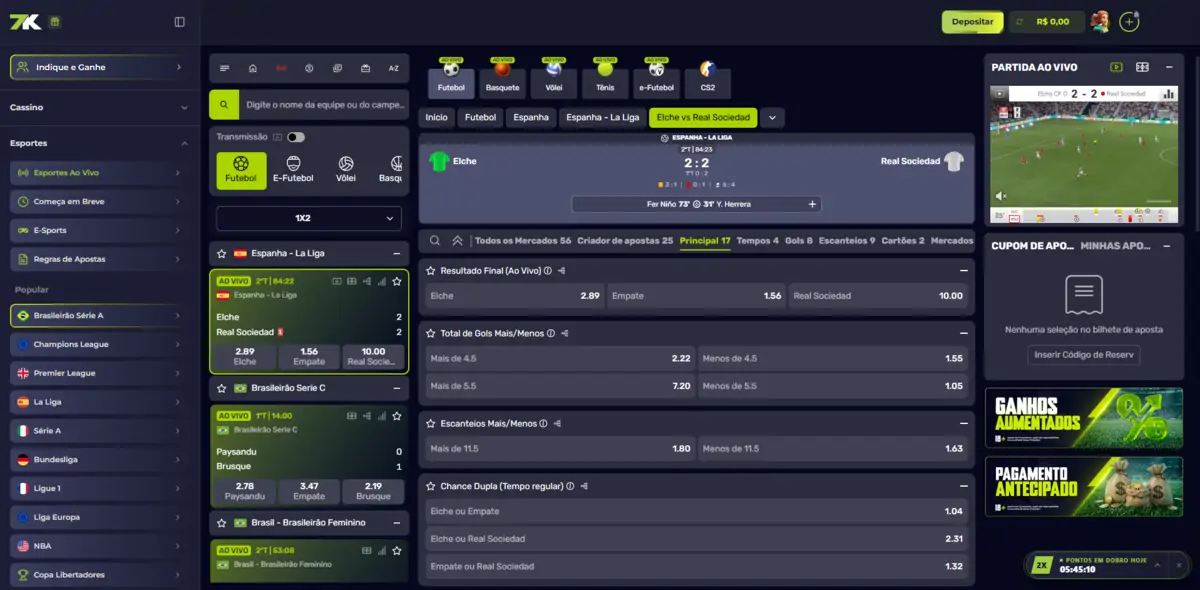Collapse the left sidebar panel icon
The height and width of the screenshot is (590, 1200).
pyautogui.click(x=179, y=21)
